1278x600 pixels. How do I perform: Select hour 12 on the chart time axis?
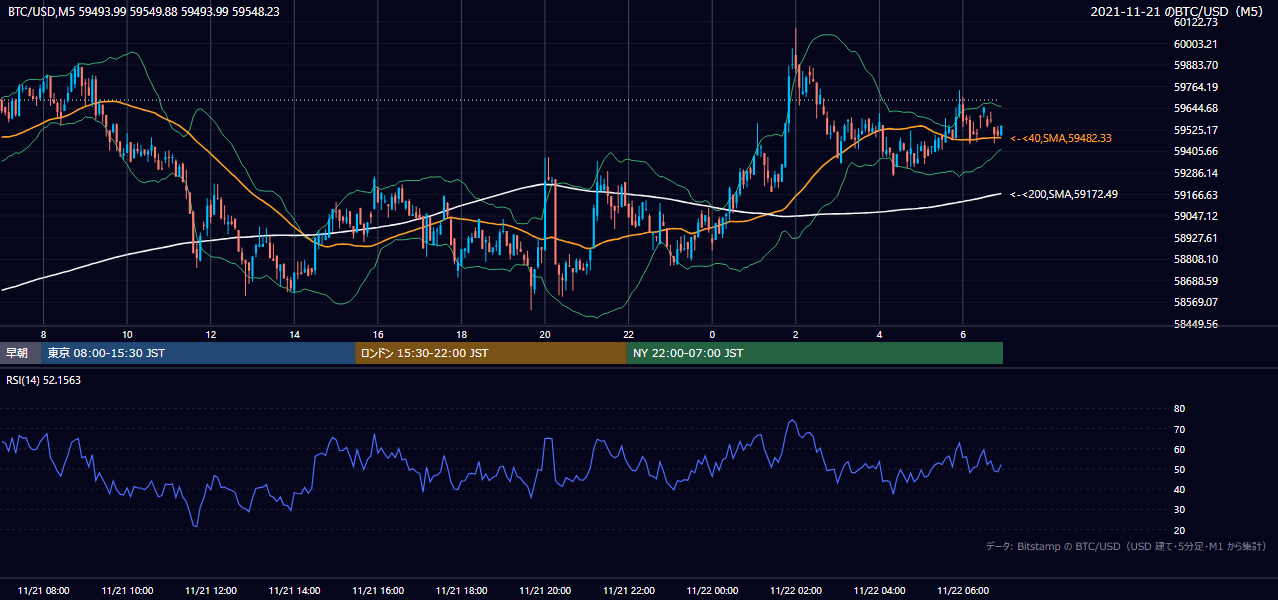click(210, 334)
